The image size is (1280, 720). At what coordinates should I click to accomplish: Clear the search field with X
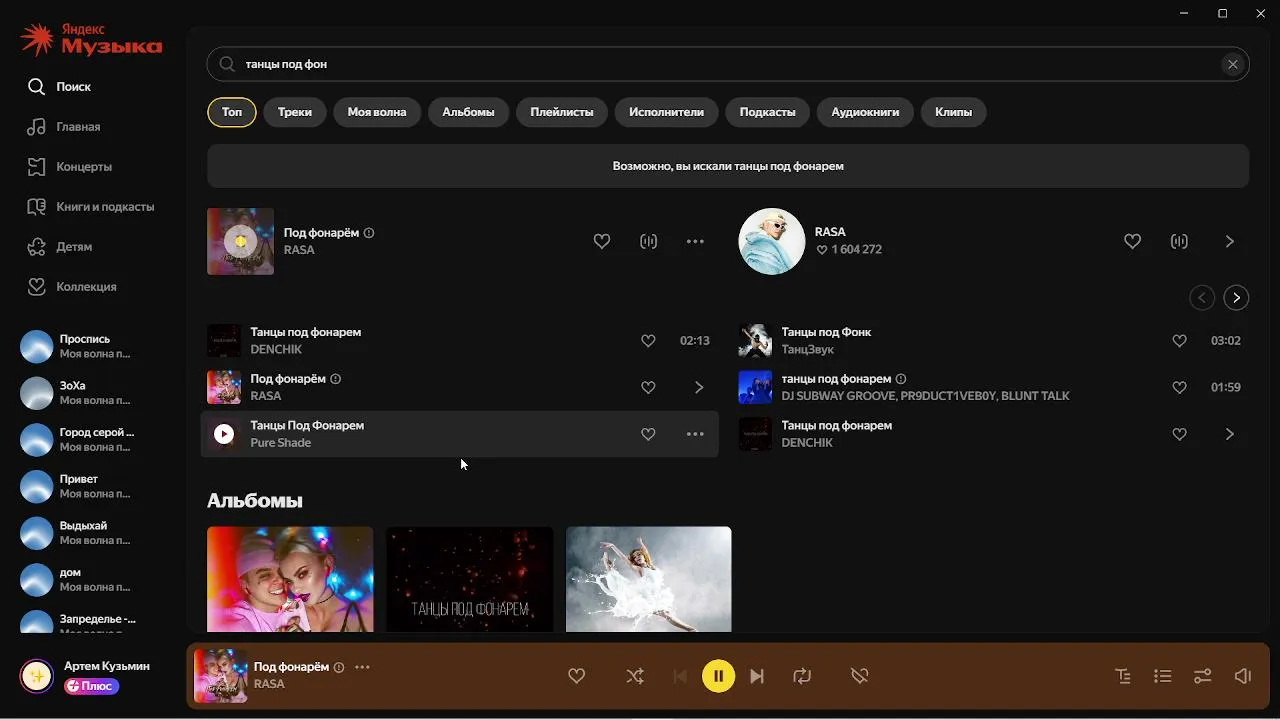[1233, 64]
